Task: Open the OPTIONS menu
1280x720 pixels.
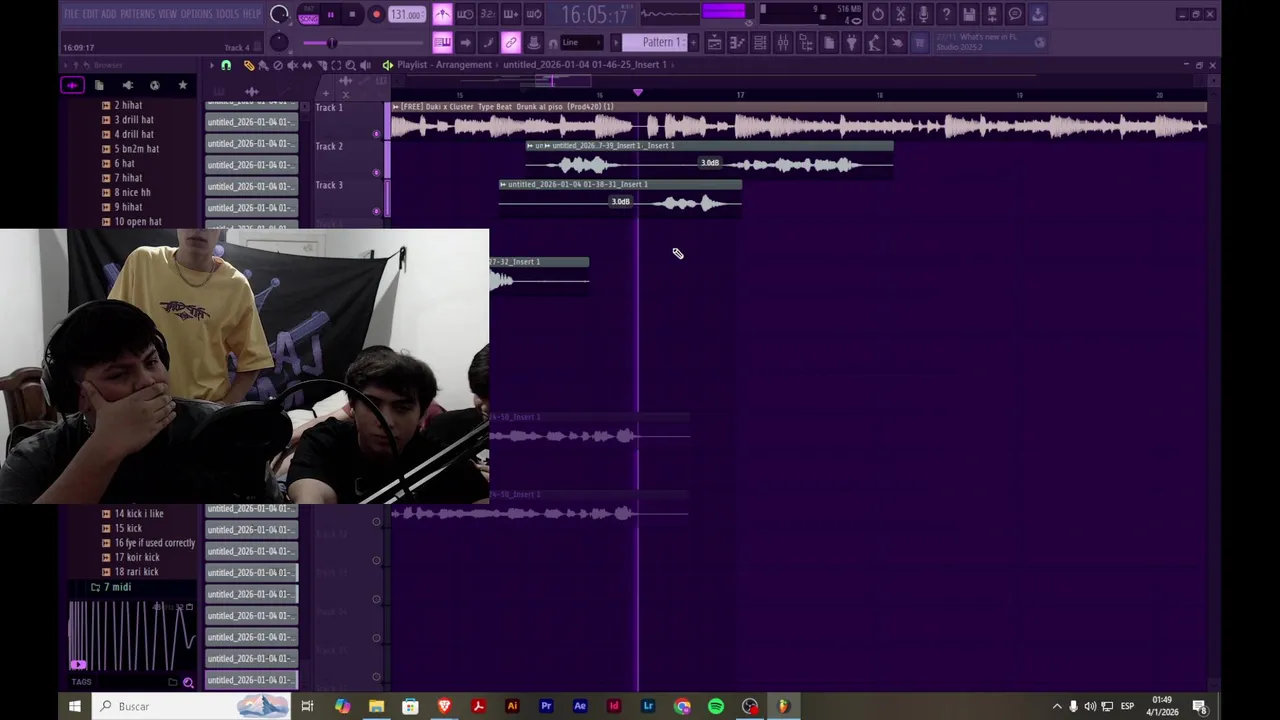Action: click(x=196, y=14)
